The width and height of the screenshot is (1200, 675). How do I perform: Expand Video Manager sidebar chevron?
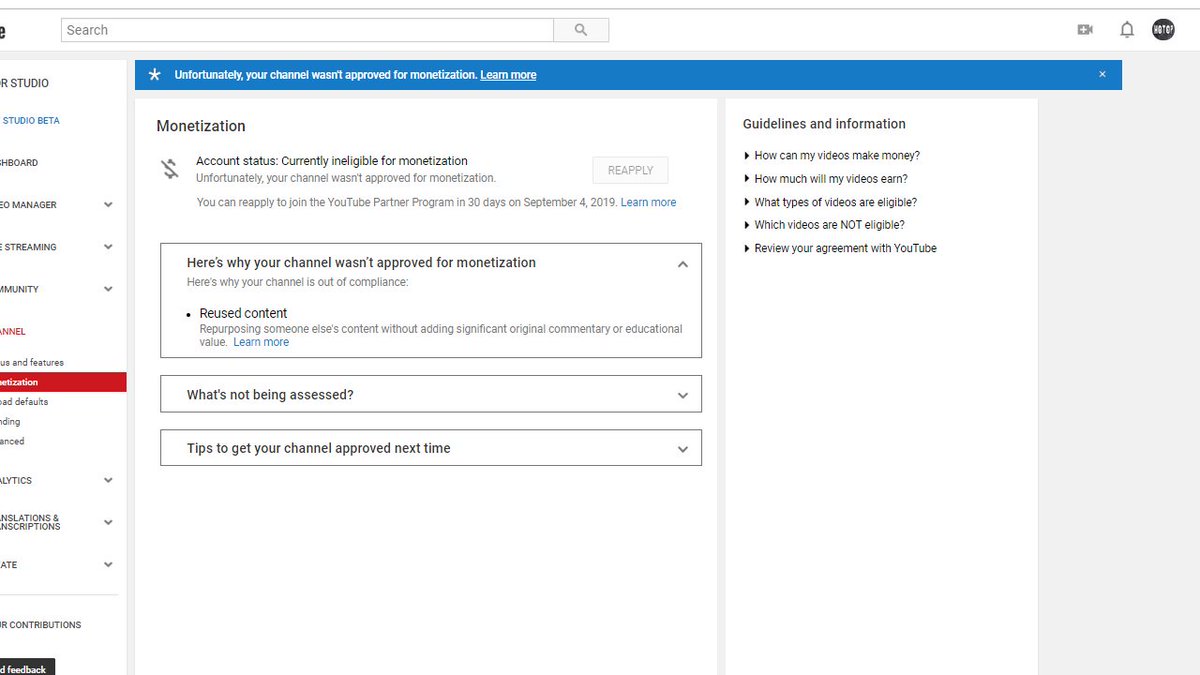click(x=108, y=205)
